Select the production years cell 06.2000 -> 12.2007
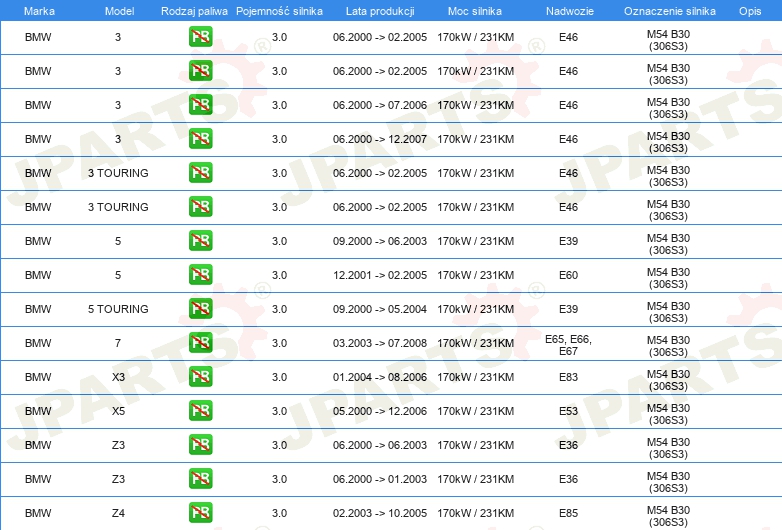 [380, 139]
